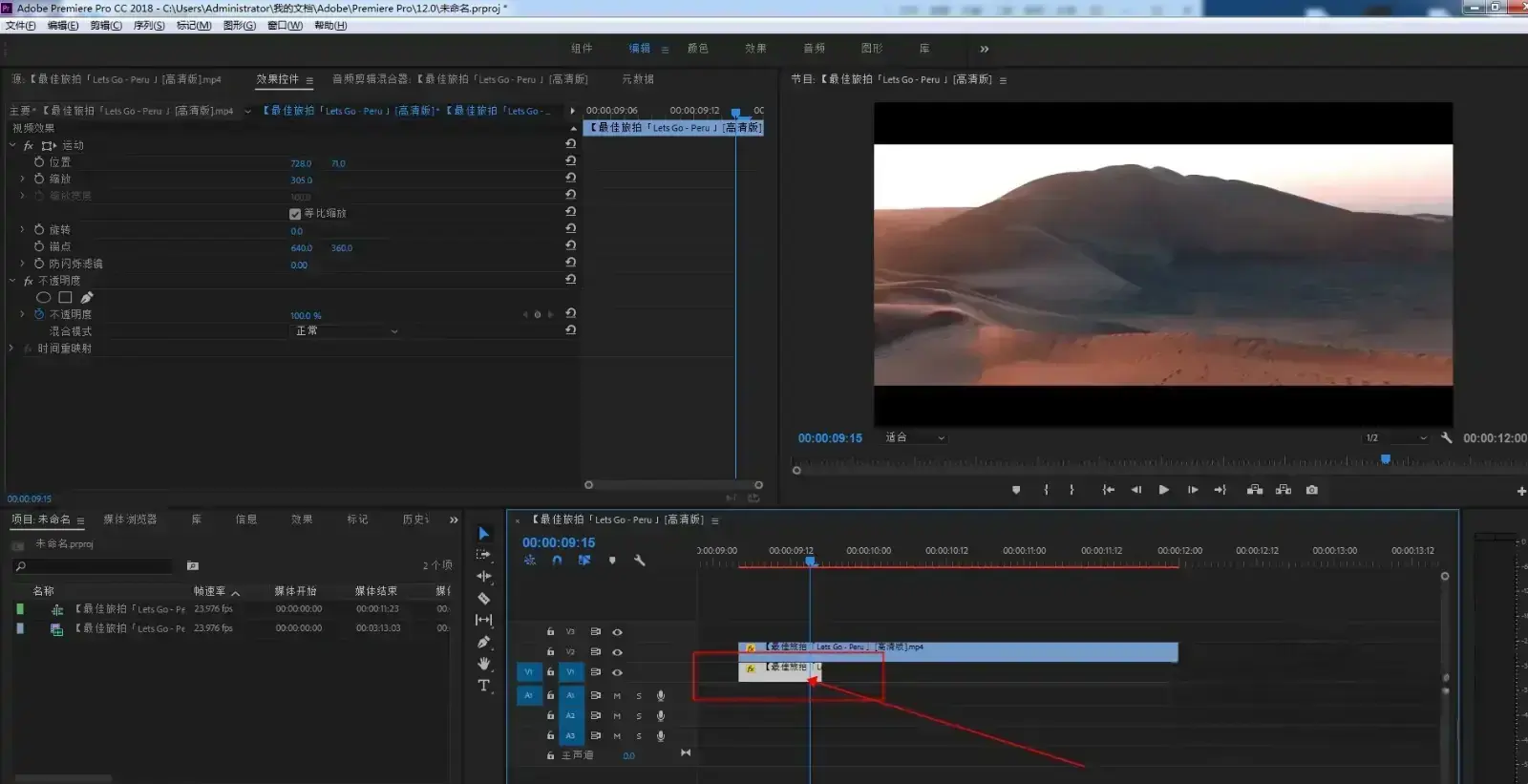The width and height of the screenshot is (1528, 784).
Task: Use free draw bezier mask pen
Action: point(87,298)
